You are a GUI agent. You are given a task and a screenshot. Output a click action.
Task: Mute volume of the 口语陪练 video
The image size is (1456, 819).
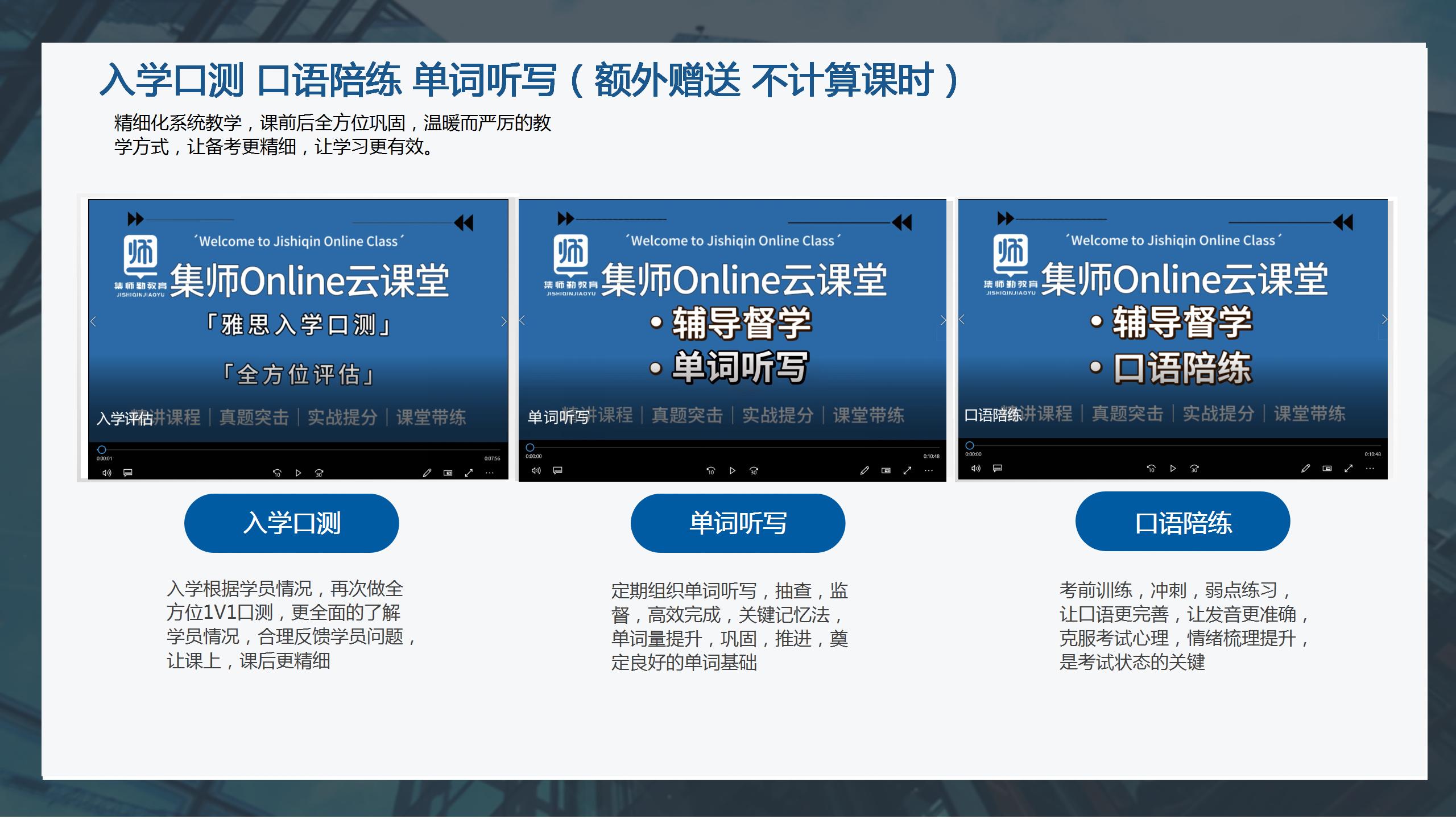click(976, 469)
